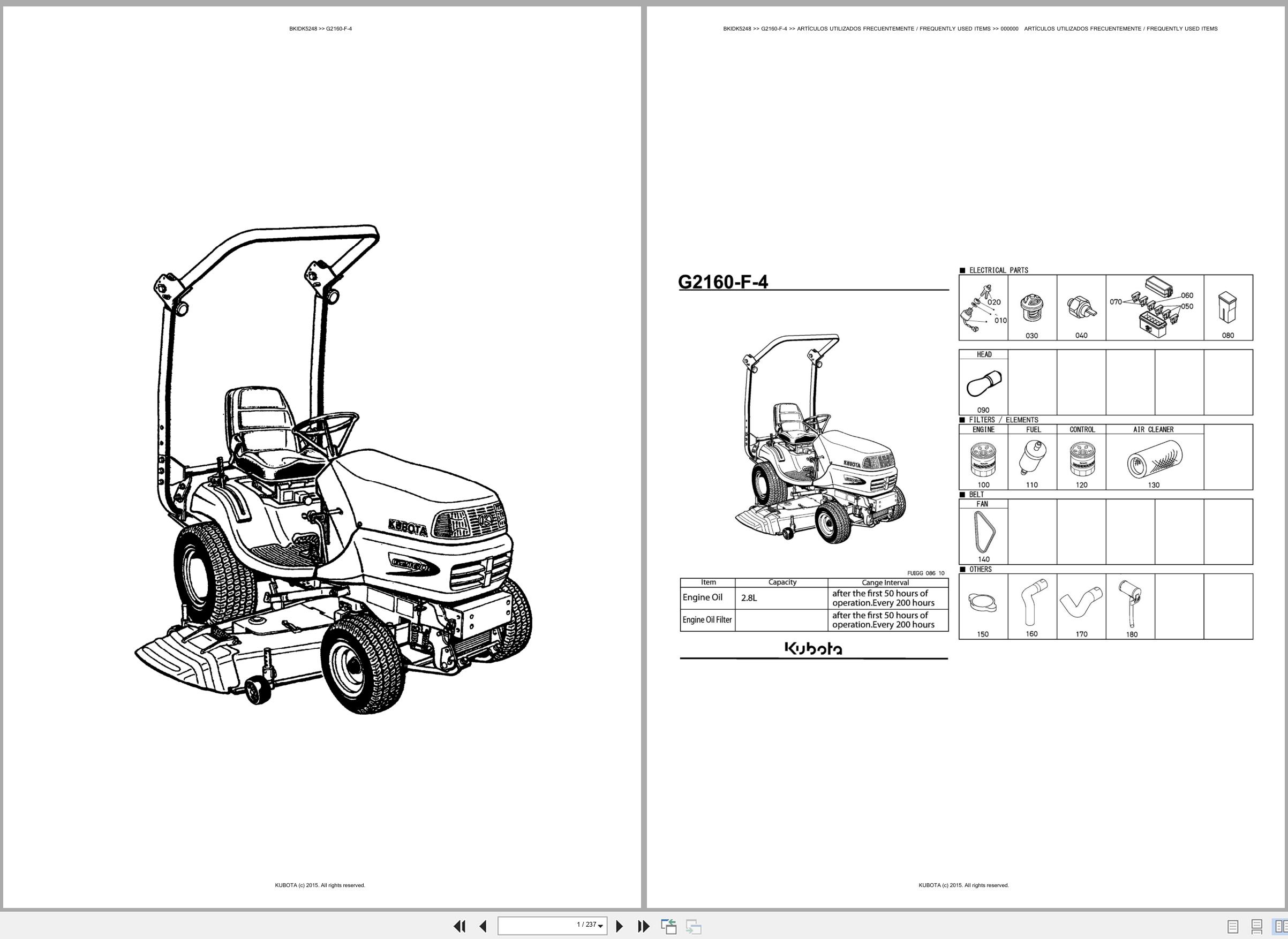
Task: Click the left page BKIDK5248 >> G2160-F-4 header
Action: [320, 29]
